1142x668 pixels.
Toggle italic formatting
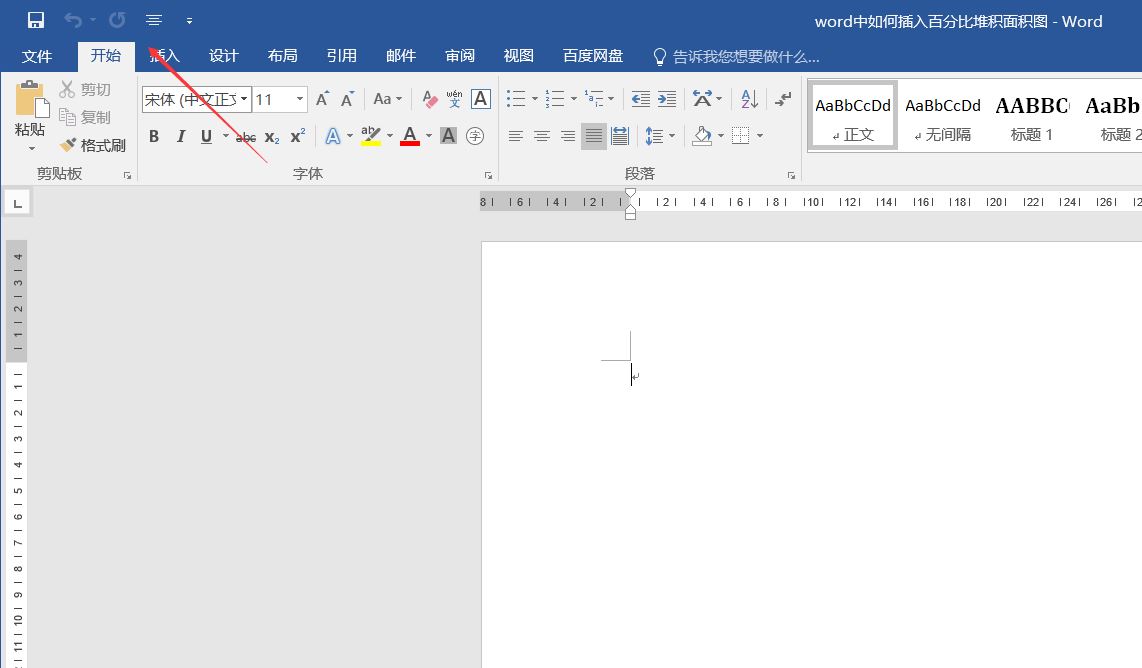pos(178,136)
